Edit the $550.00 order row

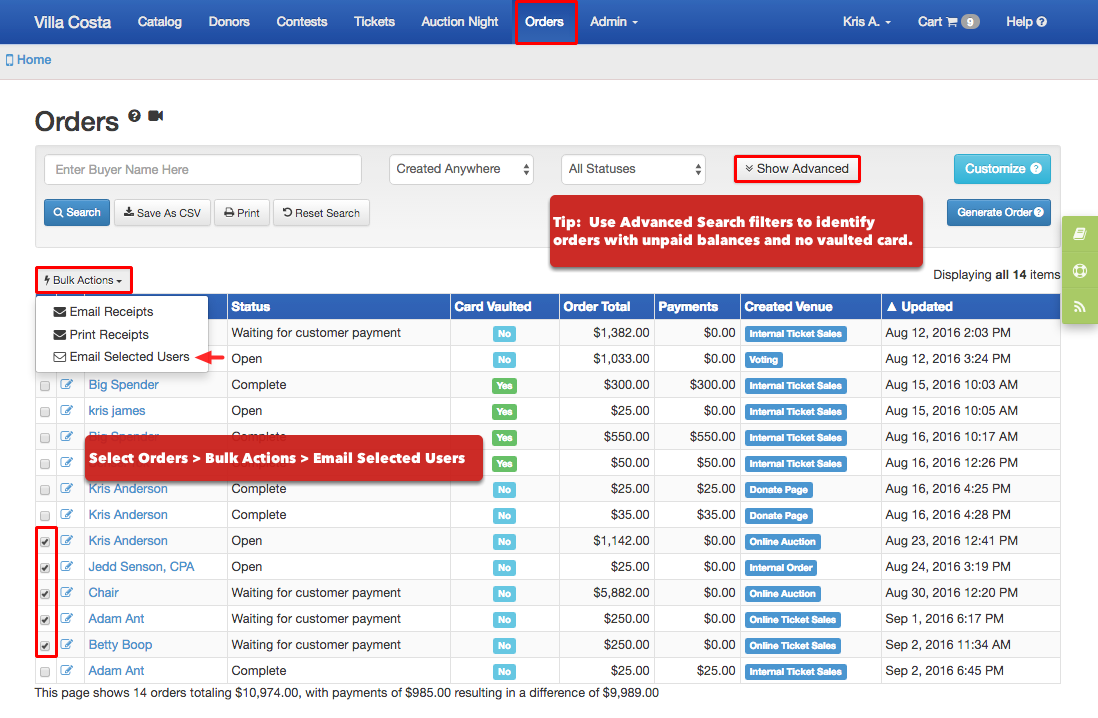[67, 437]
